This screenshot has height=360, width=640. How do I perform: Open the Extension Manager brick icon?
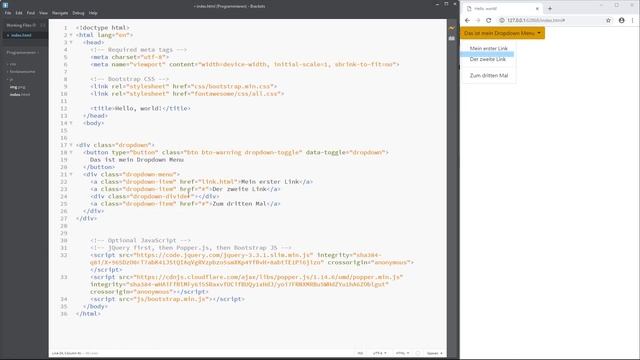pyautogui.click(x=451, y=38)
